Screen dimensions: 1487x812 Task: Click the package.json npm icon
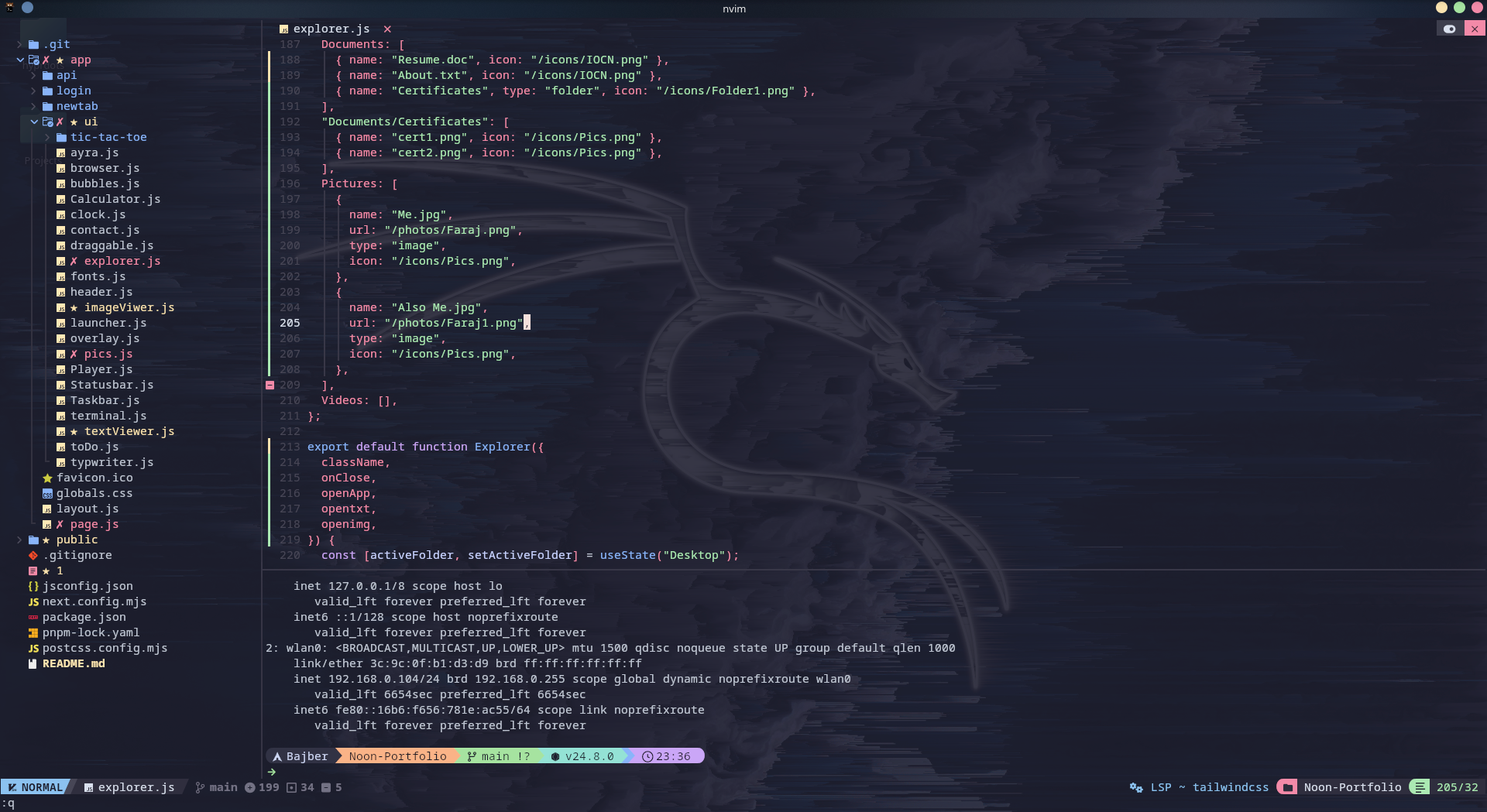33,618
